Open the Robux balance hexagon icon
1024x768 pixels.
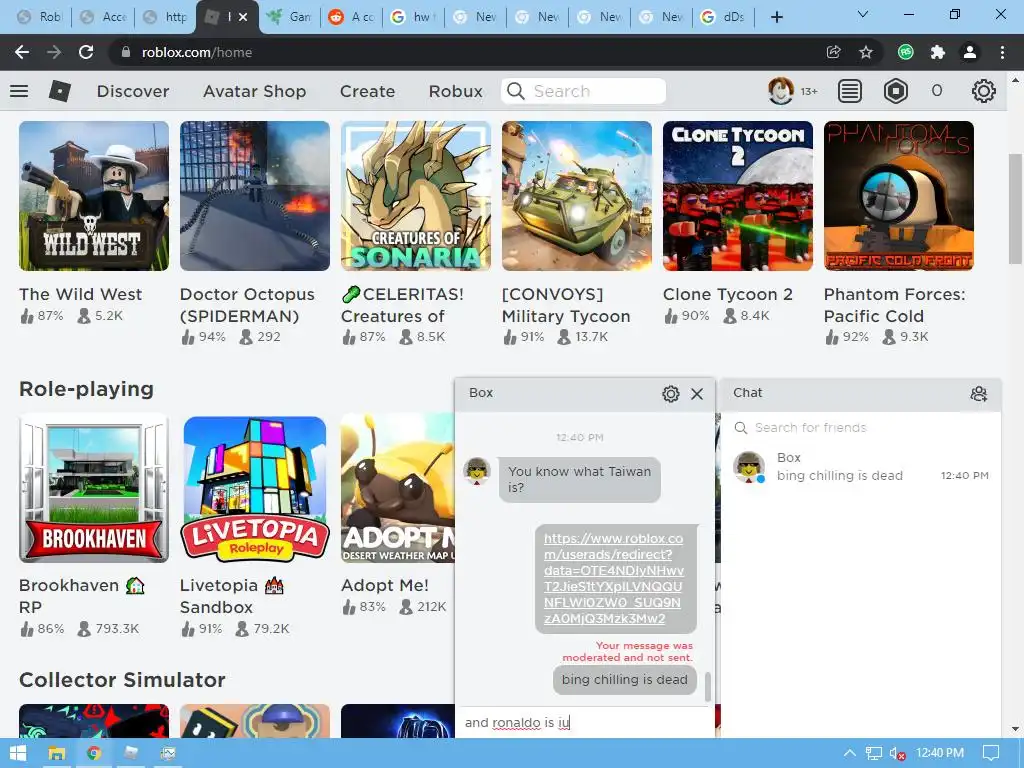click(x=895, y=91)
